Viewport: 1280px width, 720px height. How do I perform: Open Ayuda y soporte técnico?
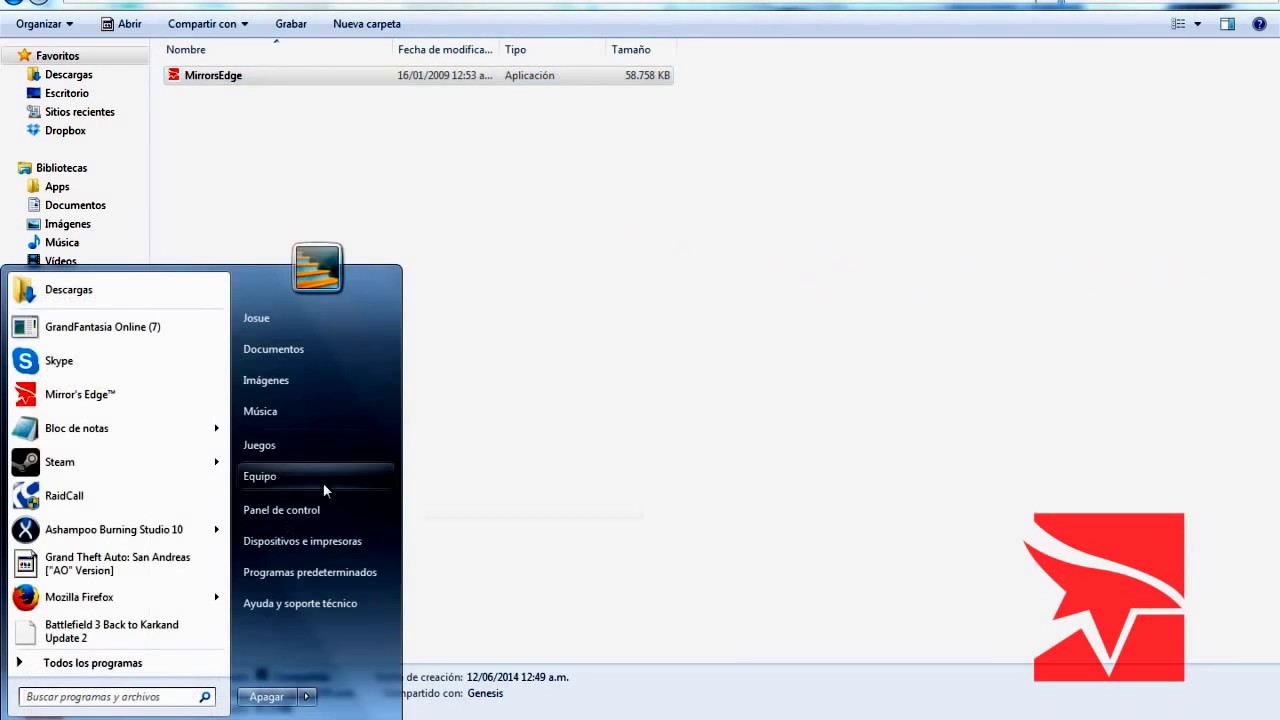300,603
